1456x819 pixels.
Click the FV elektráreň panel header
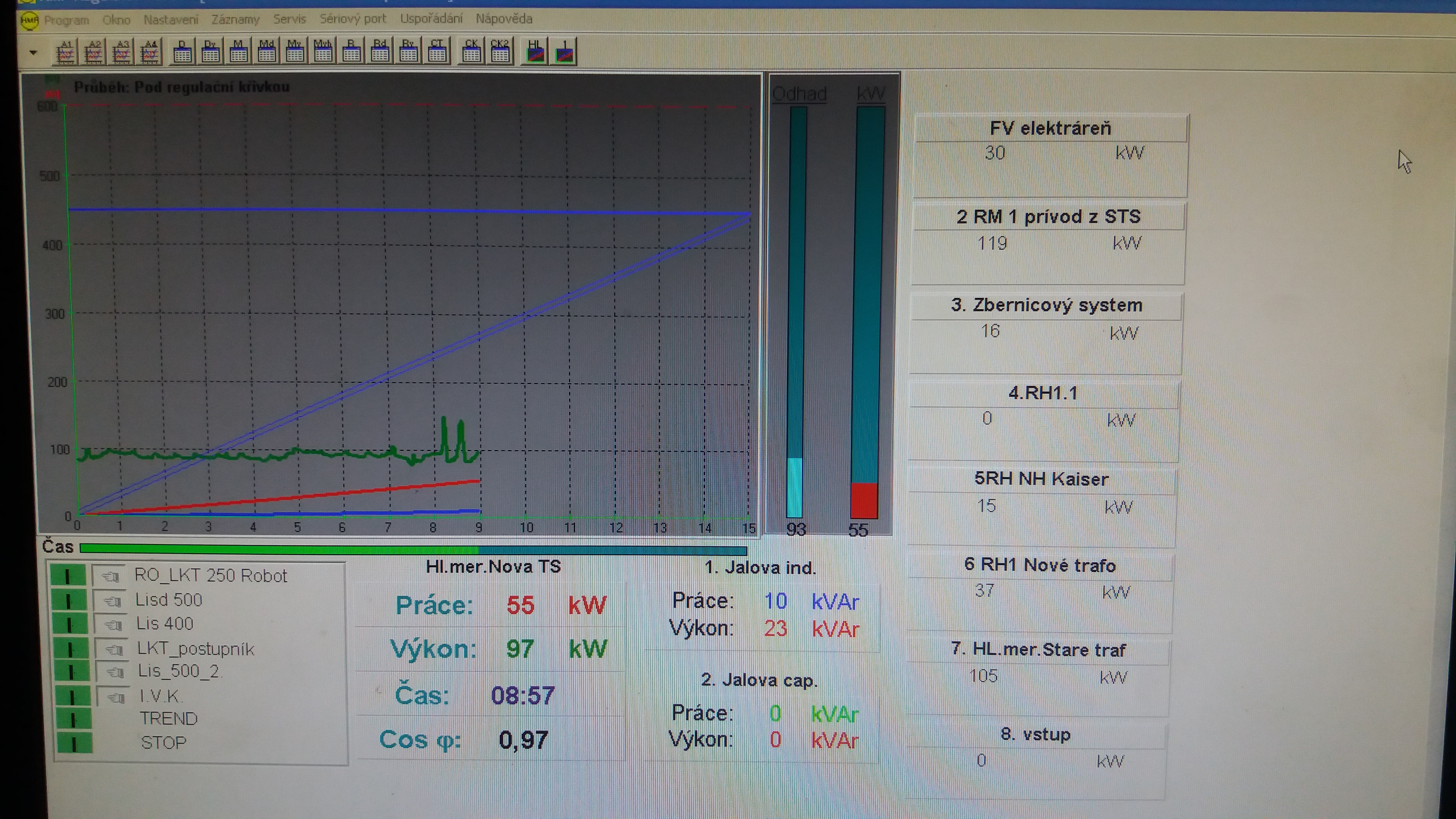click(1050, 129)
